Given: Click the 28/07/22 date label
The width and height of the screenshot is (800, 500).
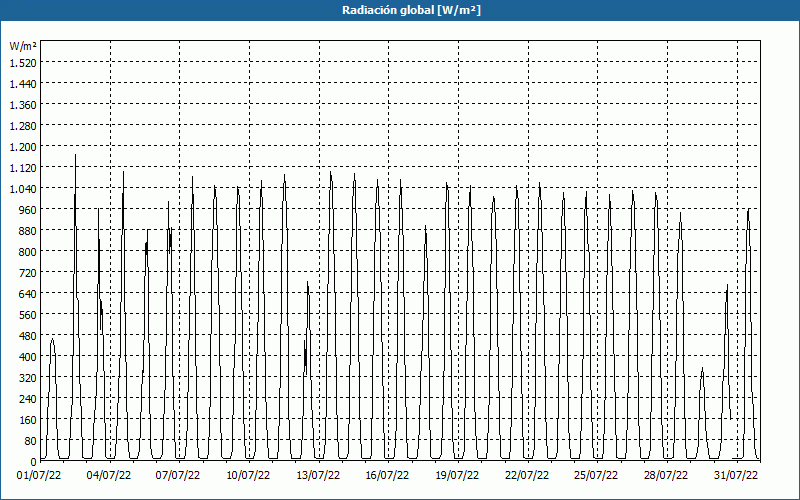Looking at the screenshot, I should [666, 476].
